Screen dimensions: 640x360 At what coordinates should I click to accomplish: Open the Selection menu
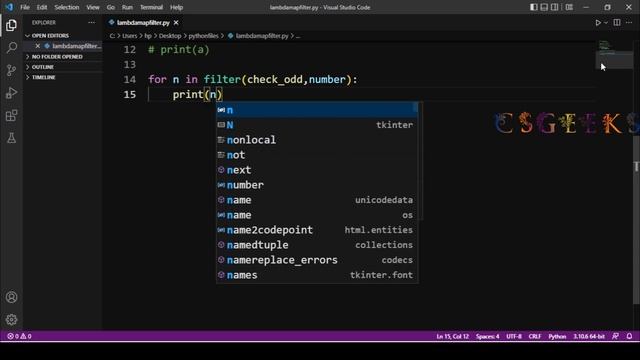(x=67, y=7)
